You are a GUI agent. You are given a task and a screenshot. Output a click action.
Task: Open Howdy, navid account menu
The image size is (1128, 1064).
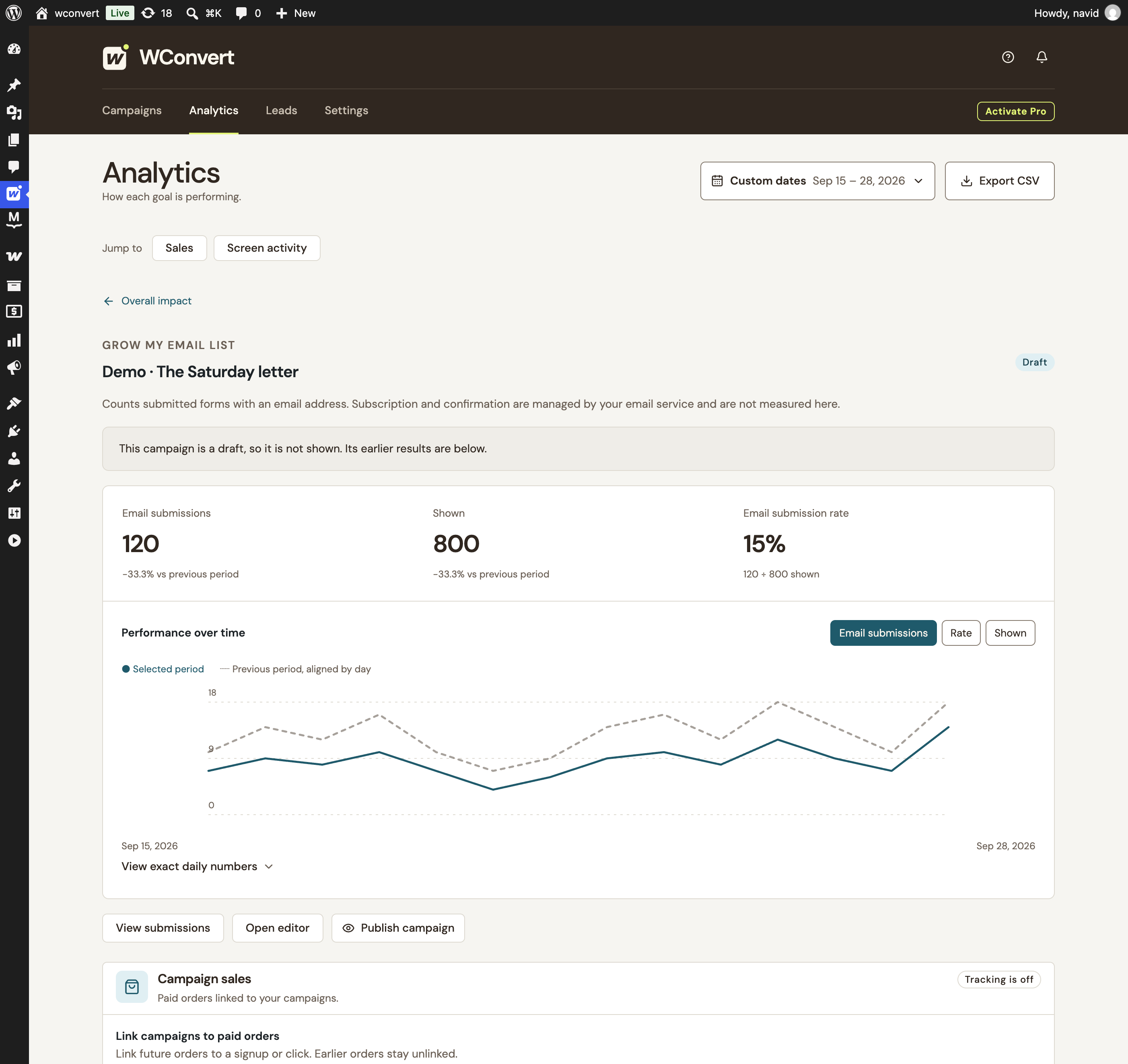click(x=1077, y=13)
